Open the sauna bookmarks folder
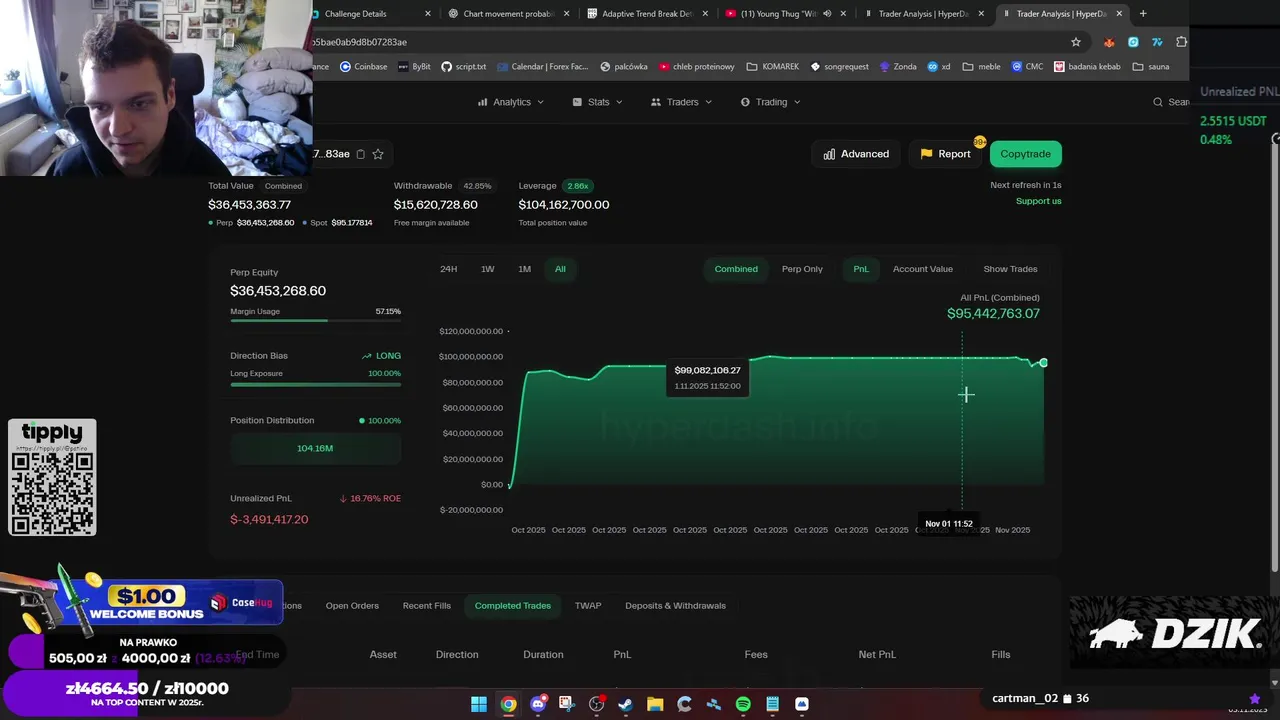 click(x=1150, y=67)
